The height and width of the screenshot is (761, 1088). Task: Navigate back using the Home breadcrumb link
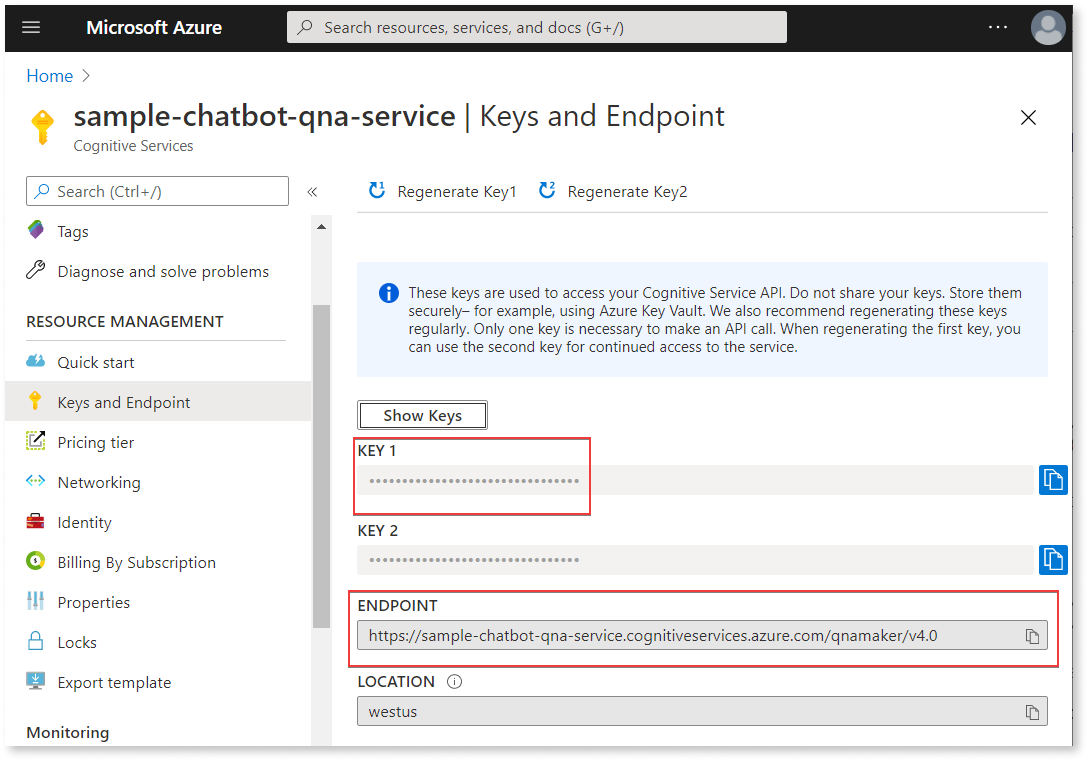coord(50,75)
